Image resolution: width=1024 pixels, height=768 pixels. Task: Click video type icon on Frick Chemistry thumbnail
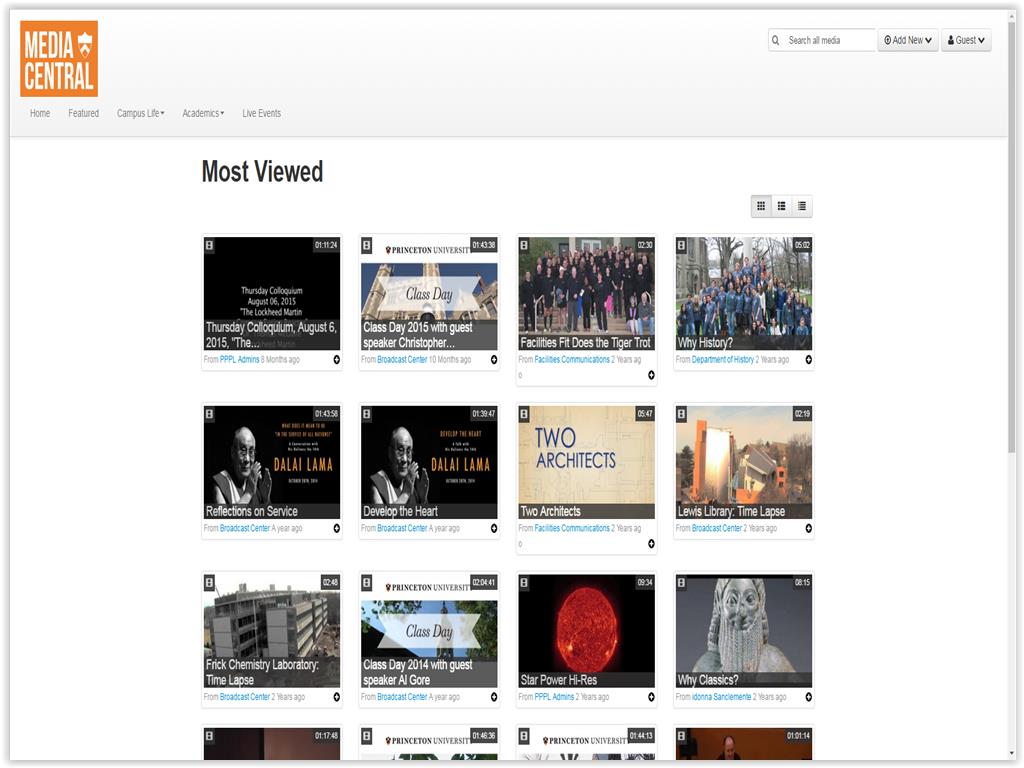click(x=210, y=583)
